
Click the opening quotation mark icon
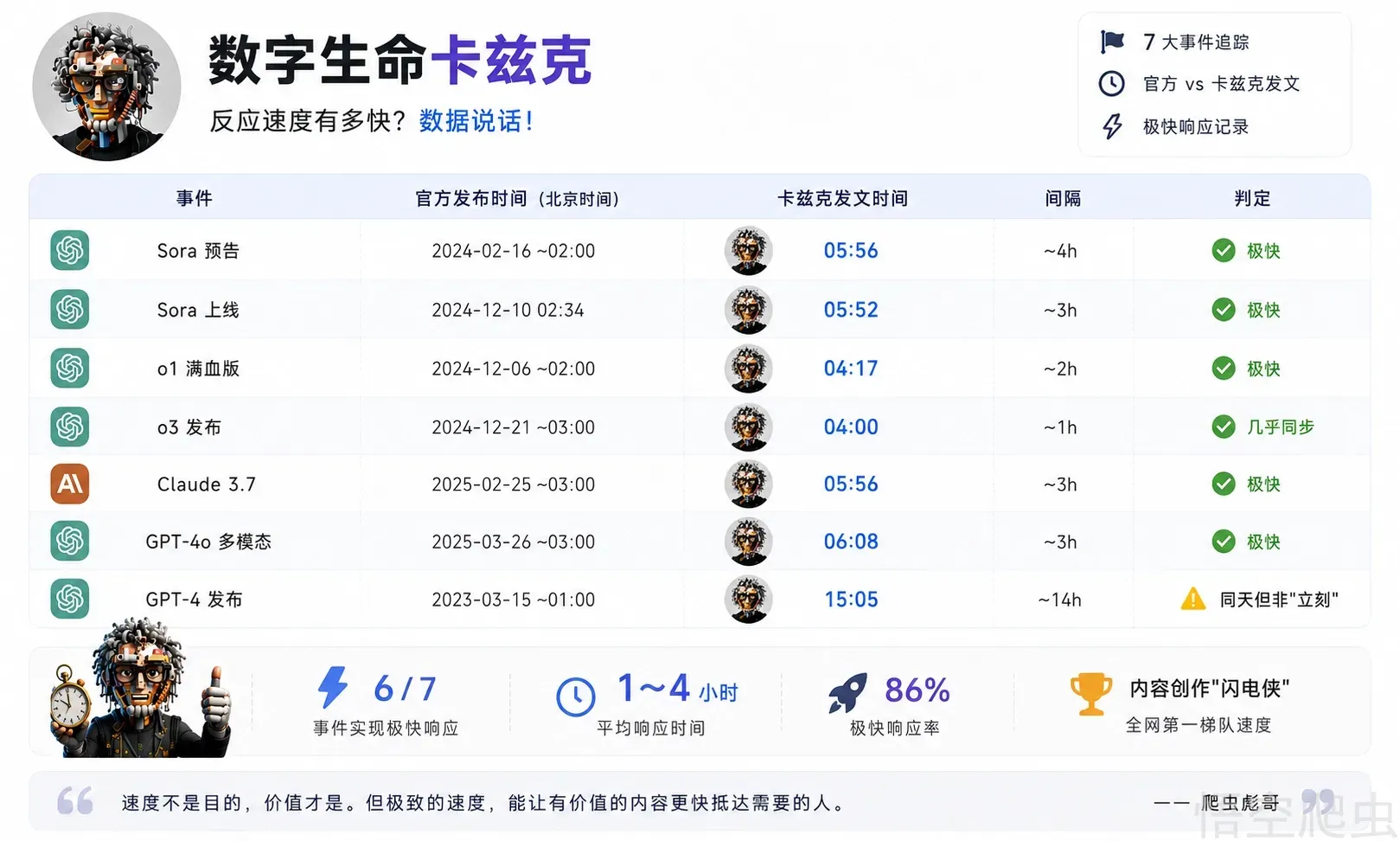(x=75, y=801)
